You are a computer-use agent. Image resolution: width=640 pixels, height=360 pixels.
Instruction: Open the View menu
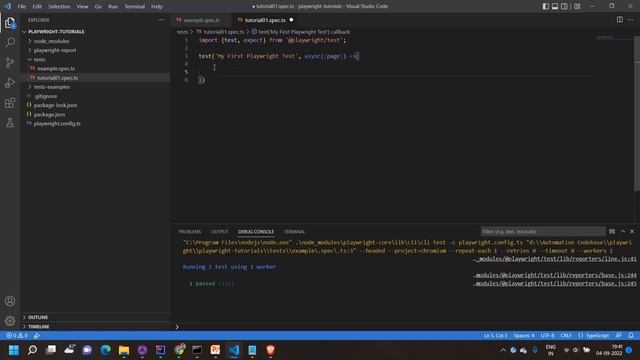pyautogui.click(x=82, y=7)
